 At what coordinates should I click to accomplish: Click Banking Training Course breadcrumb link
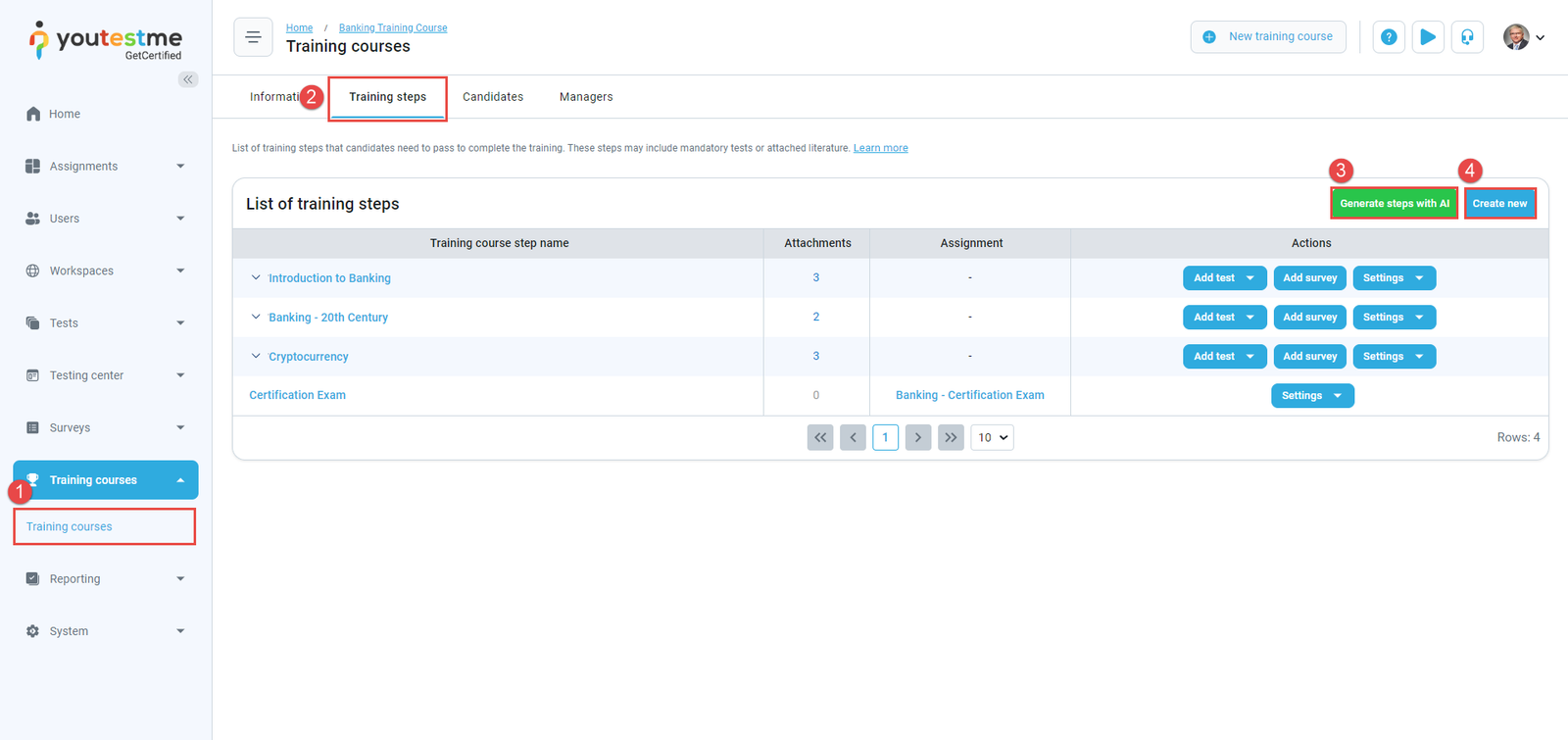coord(393,28)
